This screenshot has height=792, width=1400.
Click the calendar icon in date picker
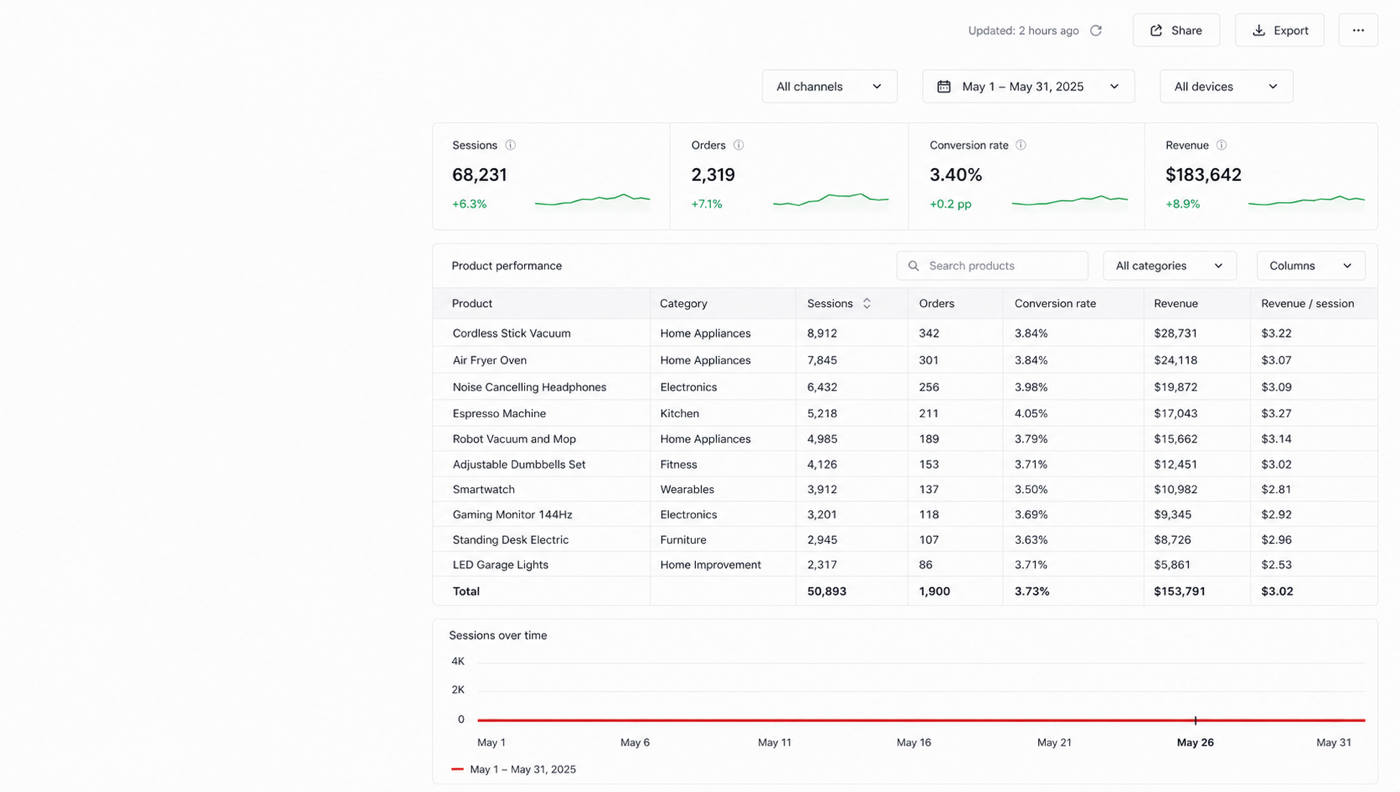pos(944,87)
